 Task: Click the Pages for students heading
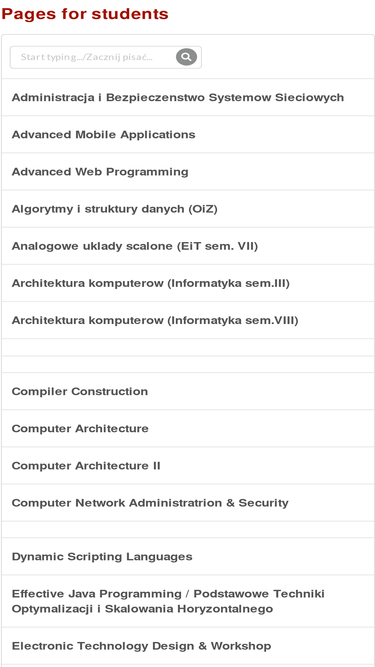pos(85,14)
